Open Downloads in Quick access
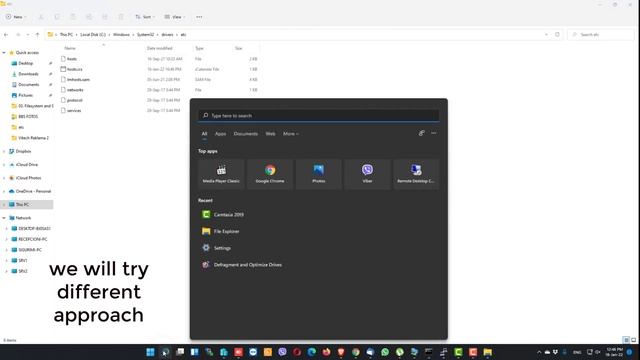640x360 pixels. pyautogui.click(x=28, y=74)
